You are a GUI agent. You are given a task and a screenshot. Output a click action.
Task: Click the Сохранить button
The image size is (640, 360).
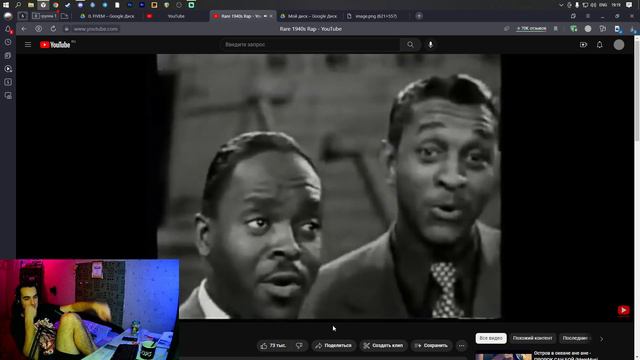point(431,345)
